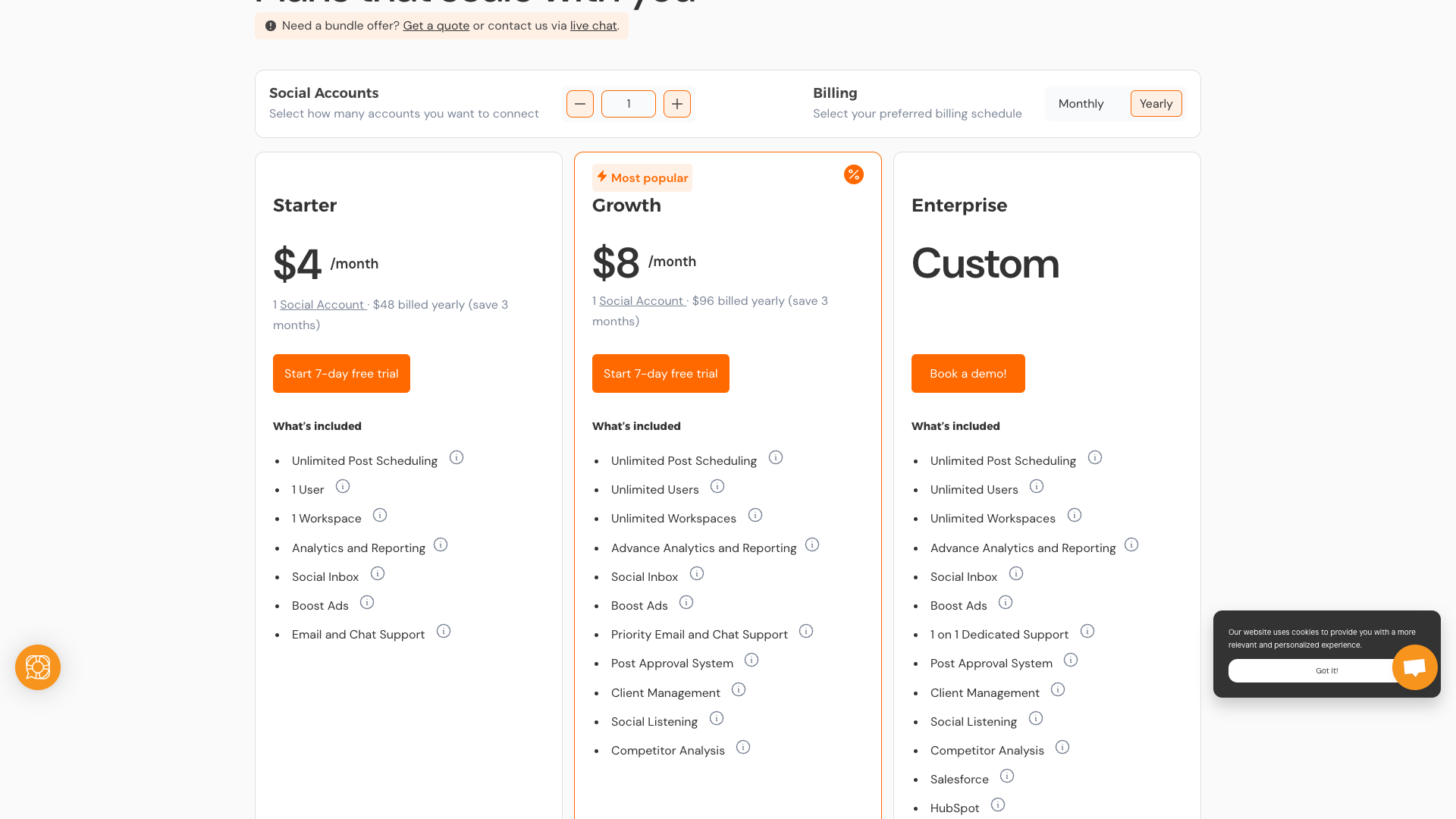Open the Get a quote link
The width and height of the screenshot is (1456, 819).
click(436, 25)
